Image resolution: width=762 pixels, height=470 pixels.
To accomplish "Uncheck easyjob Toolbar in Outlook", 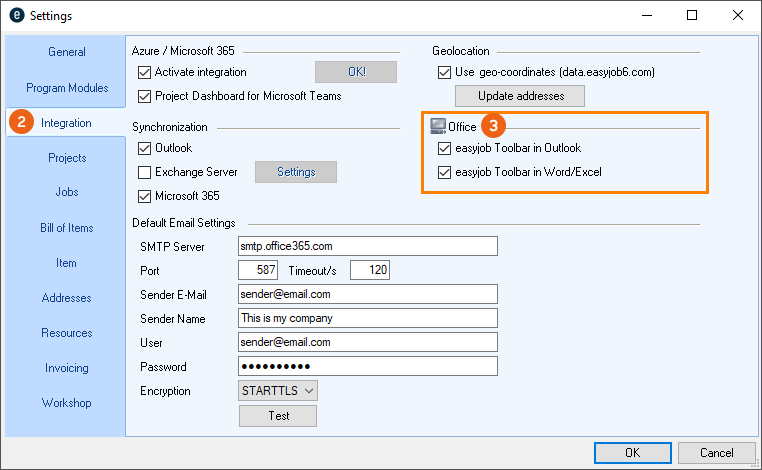I will click(x=445, y=148).
